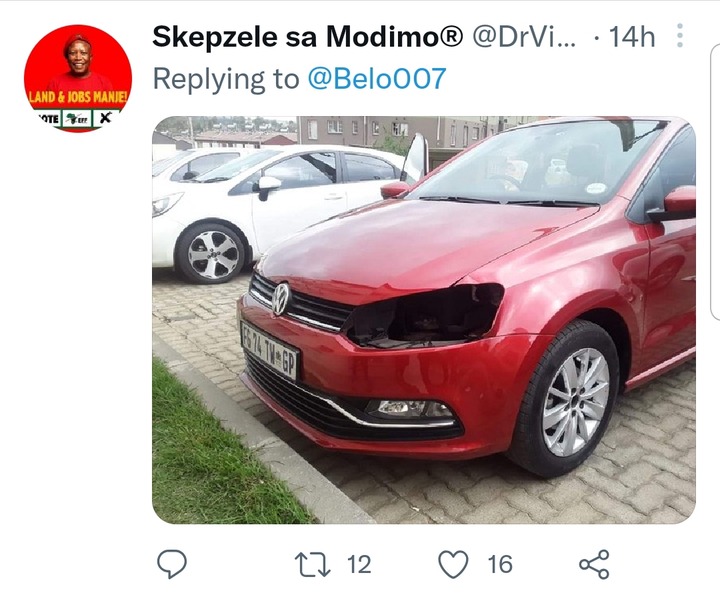Open the red EFF profile avatar
Viewport: 720px width, 593px height.
click(78, 78)
